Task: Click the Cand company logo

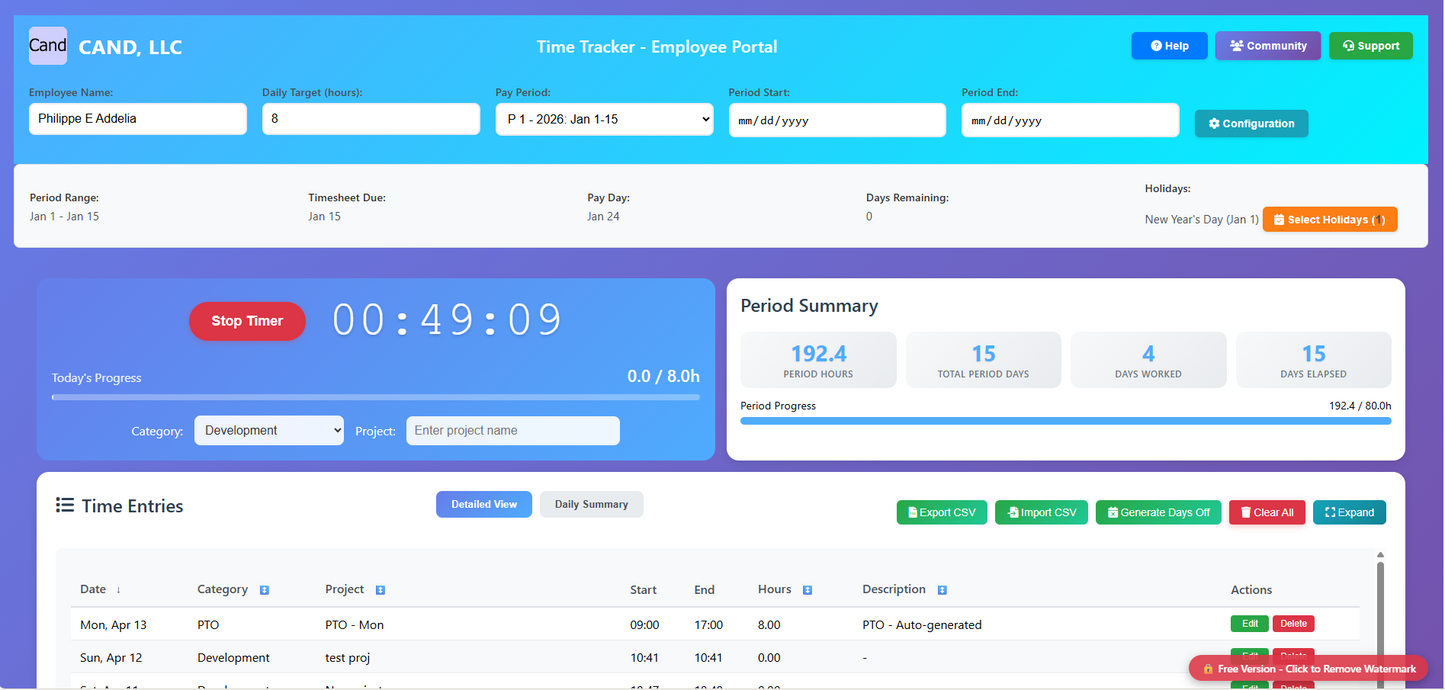Action: coord(48,46)
